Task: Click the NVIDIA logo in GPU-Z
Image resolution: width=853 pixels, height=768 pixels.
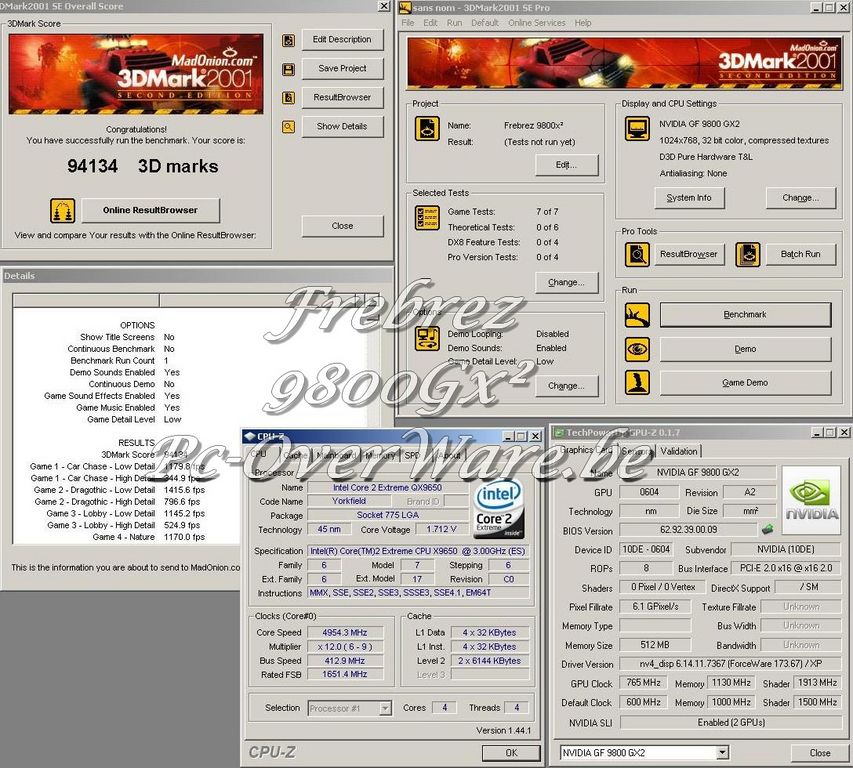Action: coord(811,499)
